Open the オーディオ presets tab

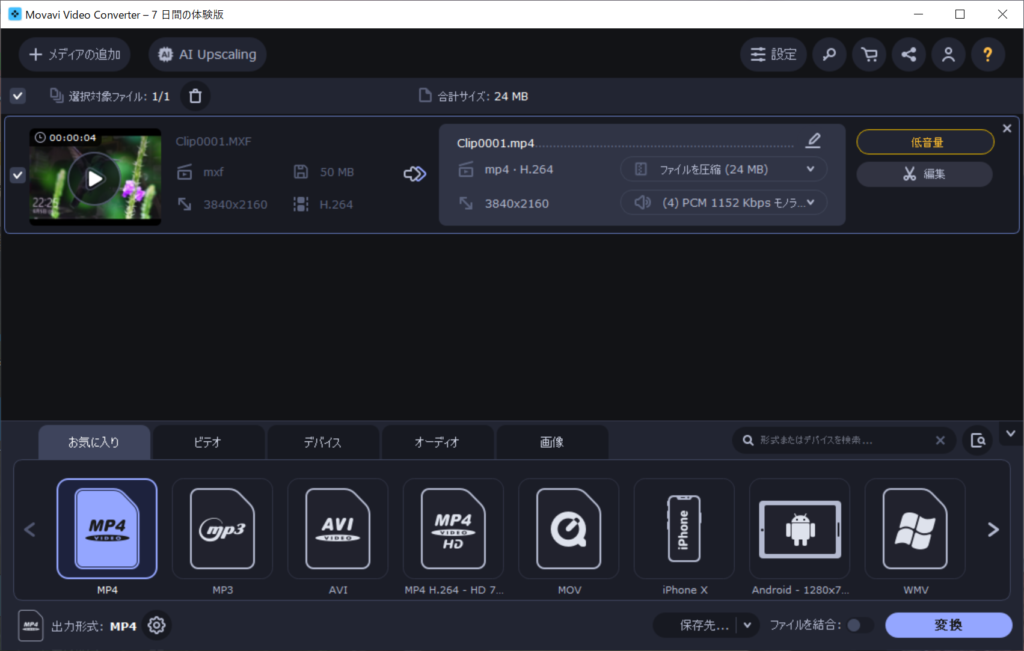click(437, 441)
